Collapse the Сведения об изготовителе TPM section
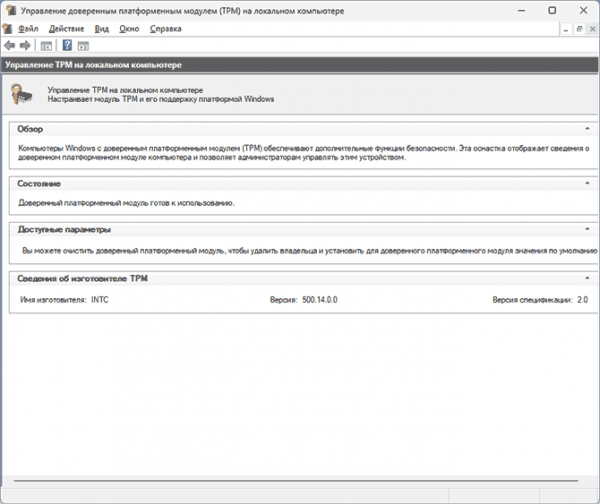Viewport: 600px width, 504px height. coord(587,278)
